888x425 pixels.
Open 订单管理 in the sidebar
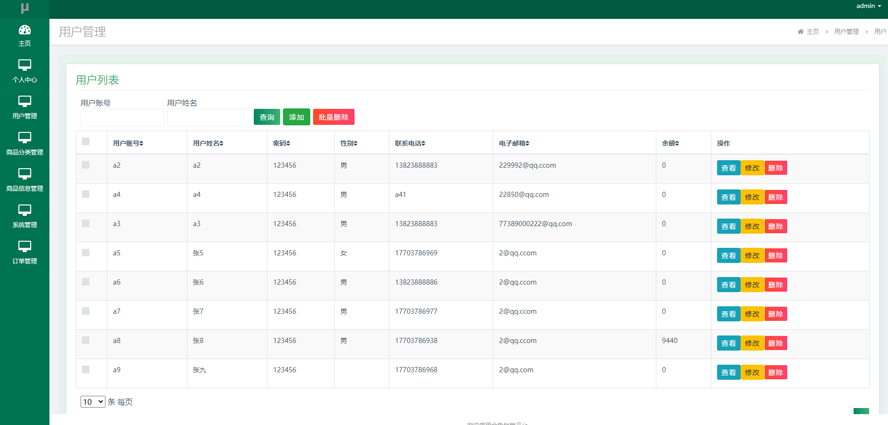click(x=24, y=252)
